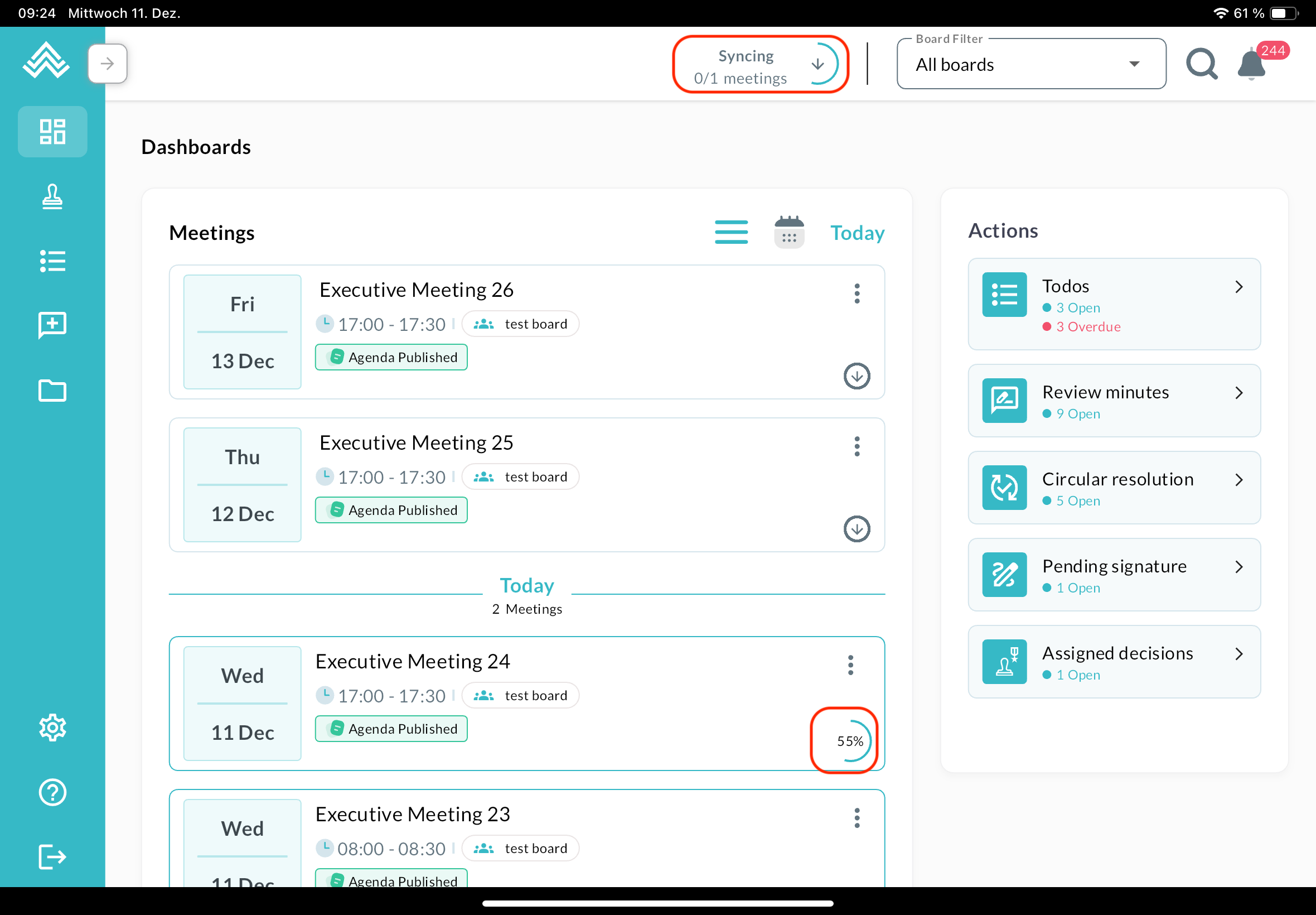The height and width of the screenshot is (915, 1316).
Task: Switch meetings to list view
Action: (731, 232)
